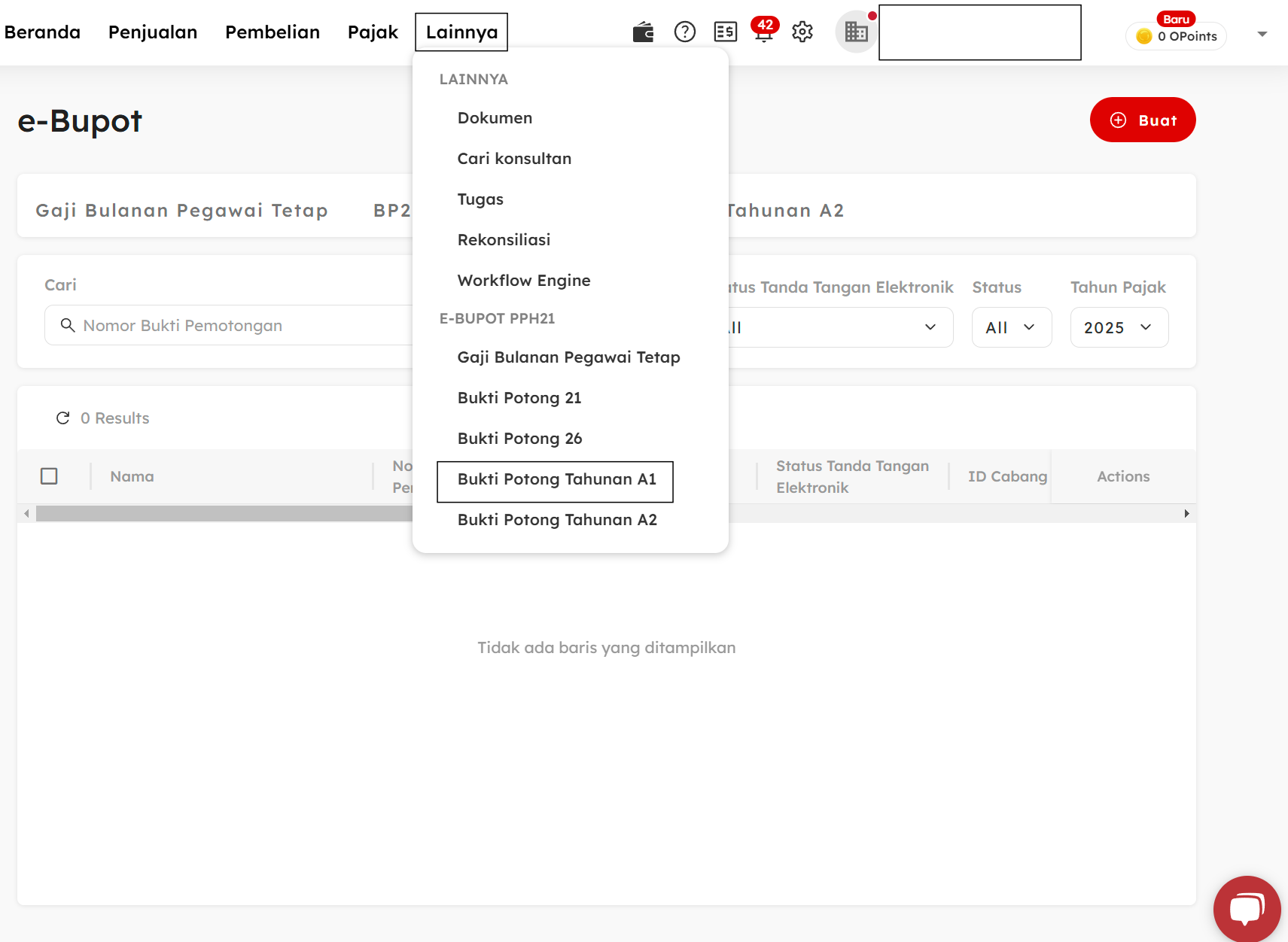The image size is (1288, 942).
Task: Choose Rekonsiliasi from the Lainnya menu
Action: [x=504, y=240]
